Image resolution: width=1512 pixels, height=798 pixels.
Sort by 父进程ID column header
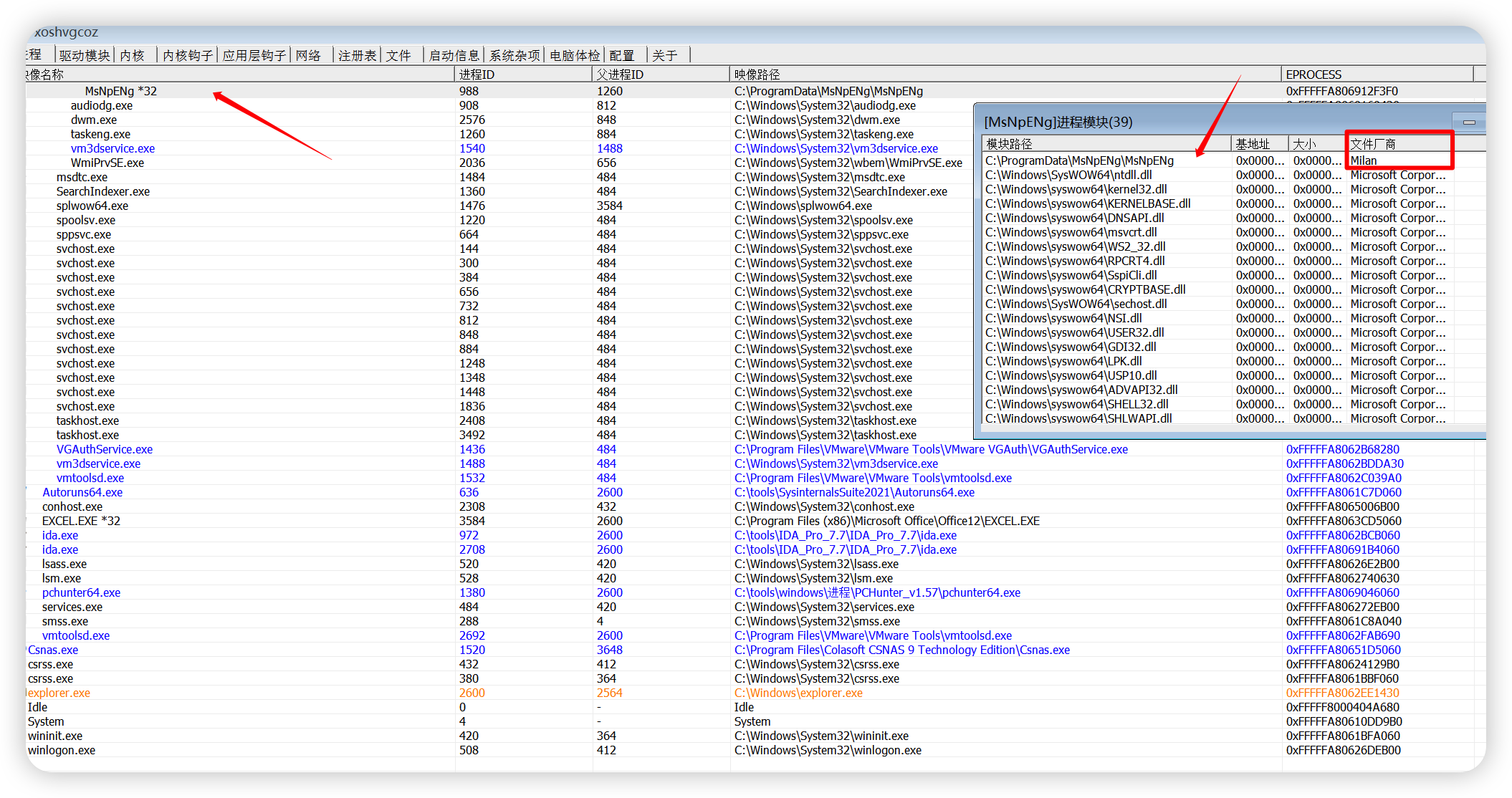(x=661, y=74)
